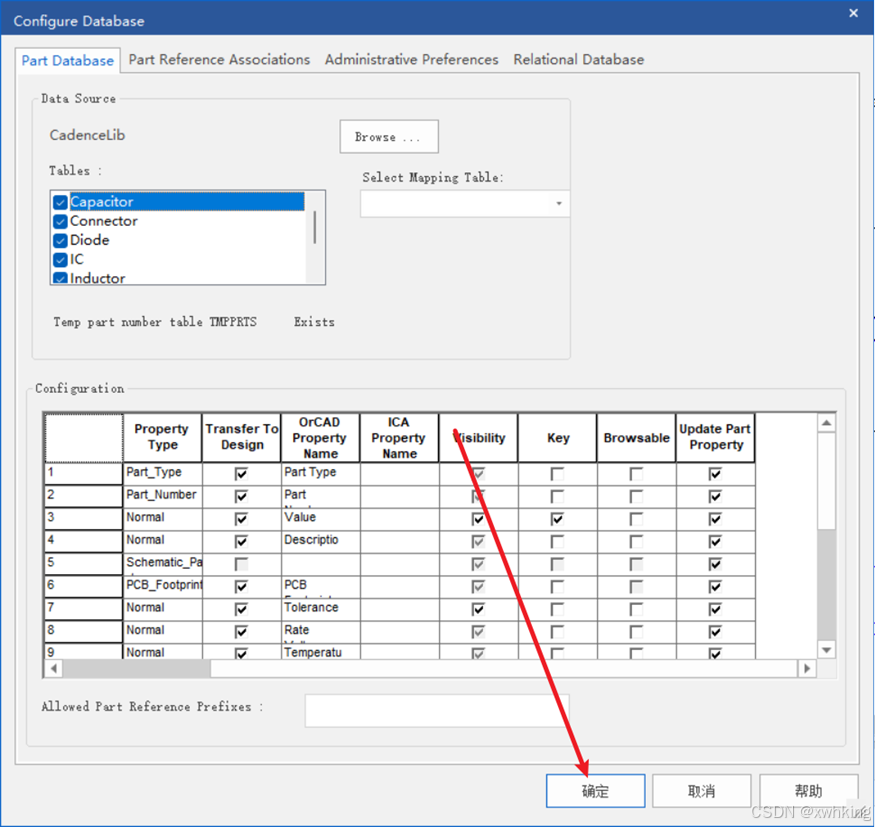875x827 pixels.
Task: Click row header number 4
Action: (x=83, y=541)
